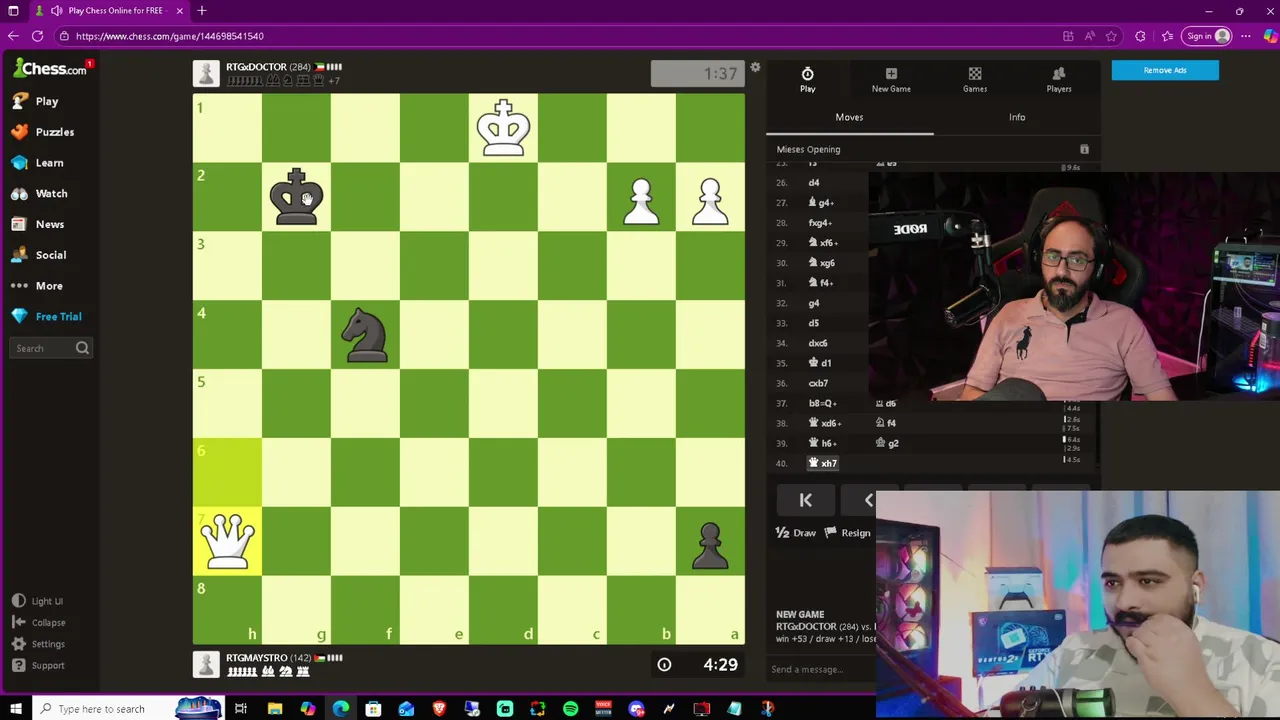Open Windows Start menu
Viewport: 1280px width, 720px height.
(x=15, y=709)
